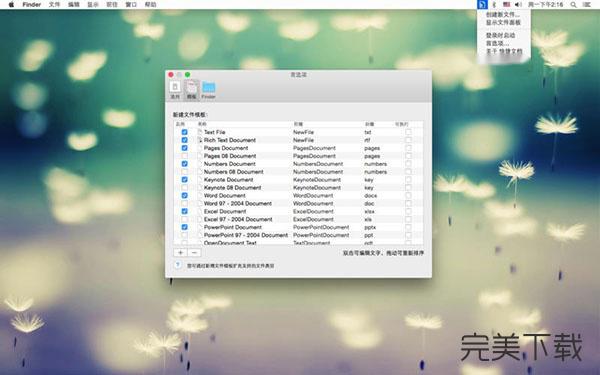Add a new template with plus button
Image resolution: width=600 pixels, height=375 pixels.
coord(180,253)
